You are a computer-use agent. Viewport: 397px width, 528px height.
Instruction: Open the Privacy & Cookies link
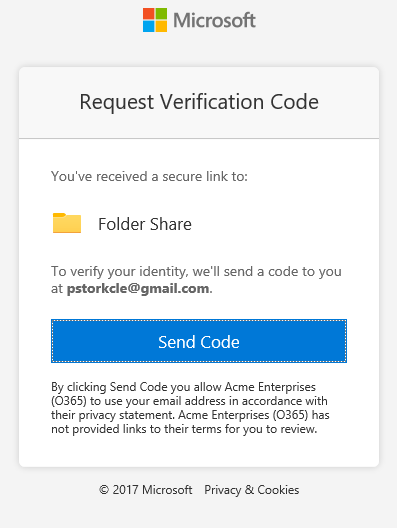point(252,490)
